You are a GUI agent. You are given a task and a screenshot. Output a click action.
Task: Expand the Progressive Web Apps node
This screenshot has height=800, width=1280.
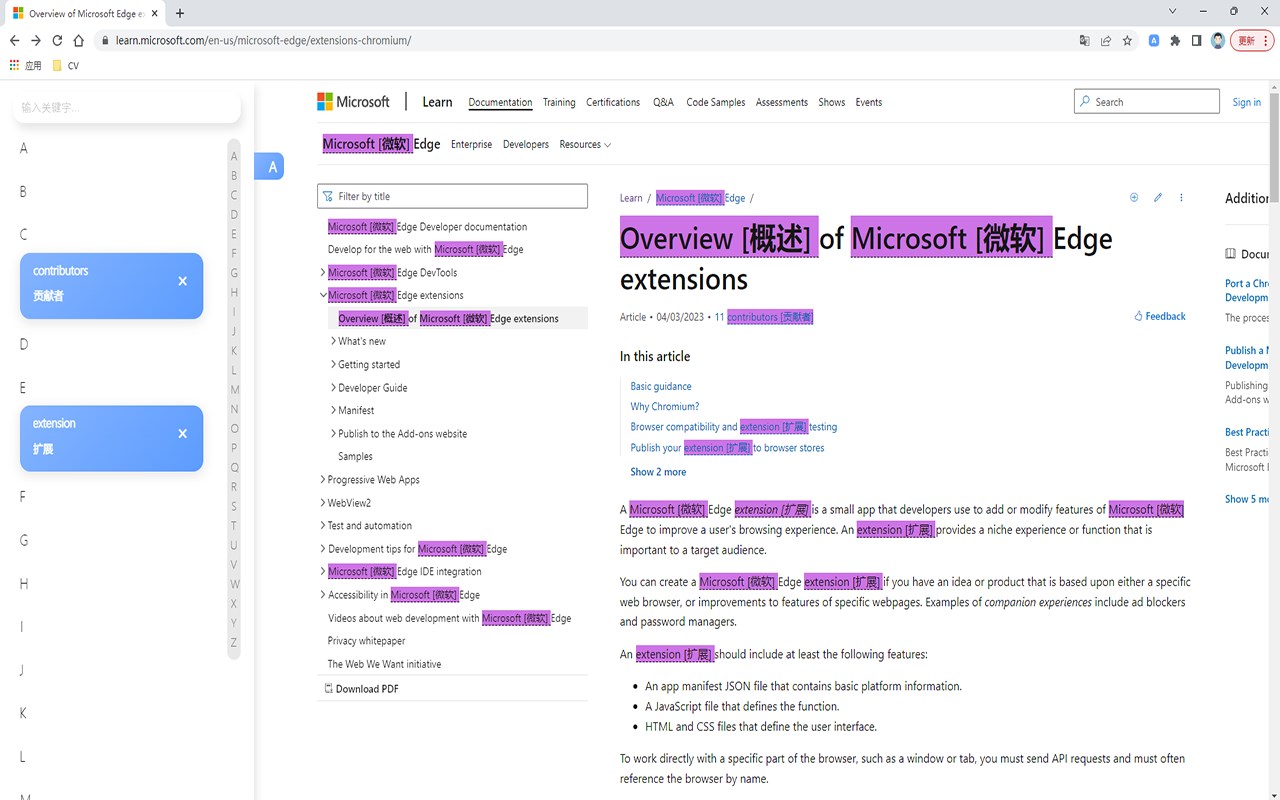pos(323,480)
